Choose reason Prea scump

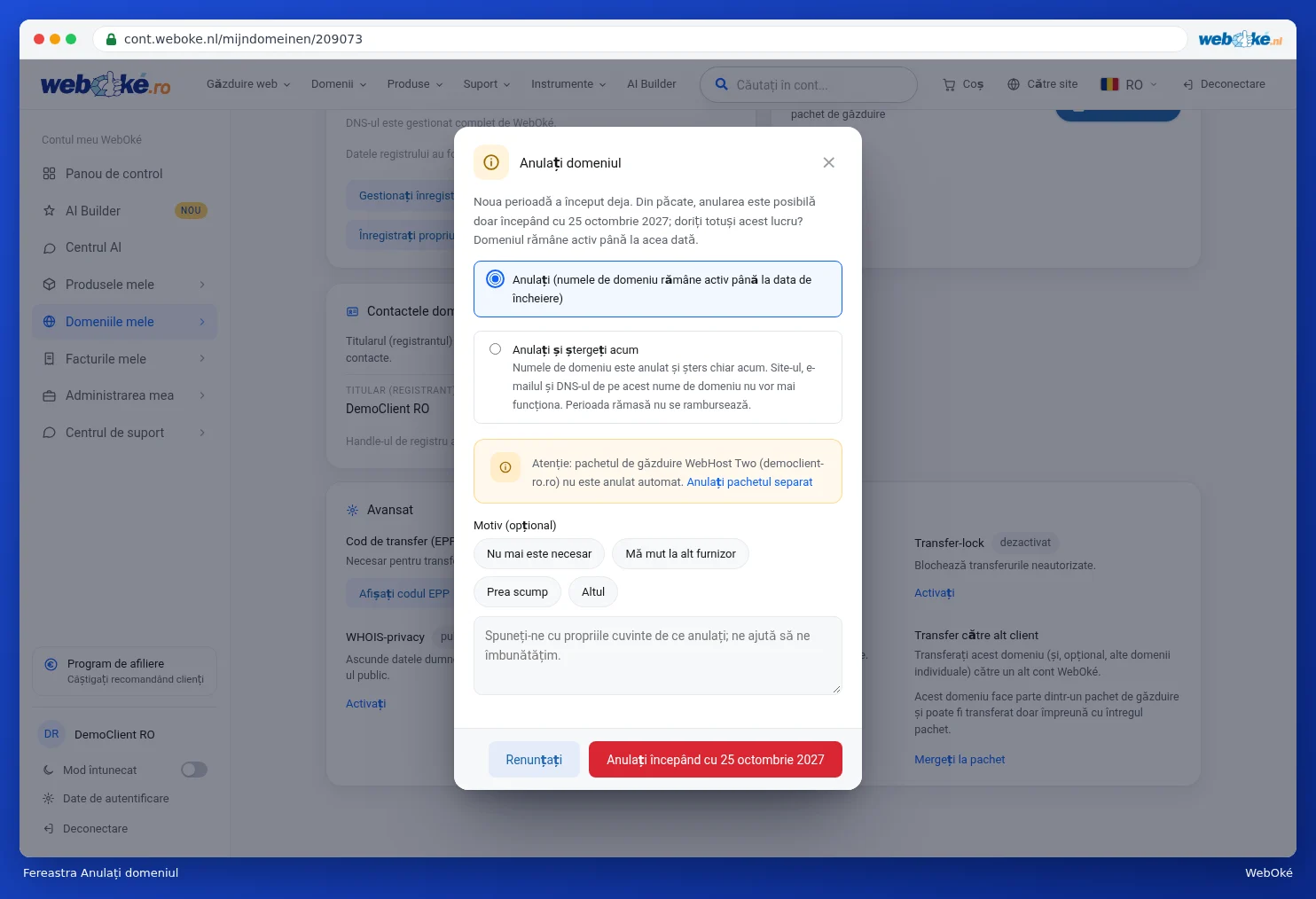pos(517,592)
